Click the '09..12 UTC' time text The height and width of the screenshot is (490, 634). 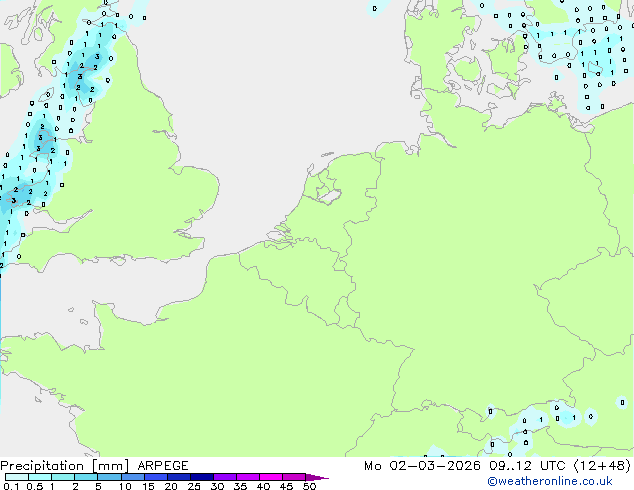[x=526, y=466]
